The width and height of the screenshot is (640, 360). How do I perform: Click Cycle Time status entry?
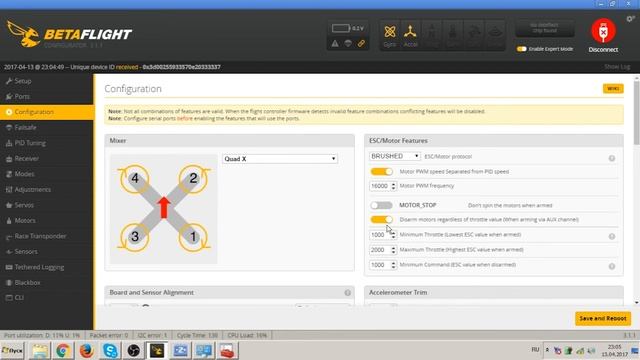[197, 335]
